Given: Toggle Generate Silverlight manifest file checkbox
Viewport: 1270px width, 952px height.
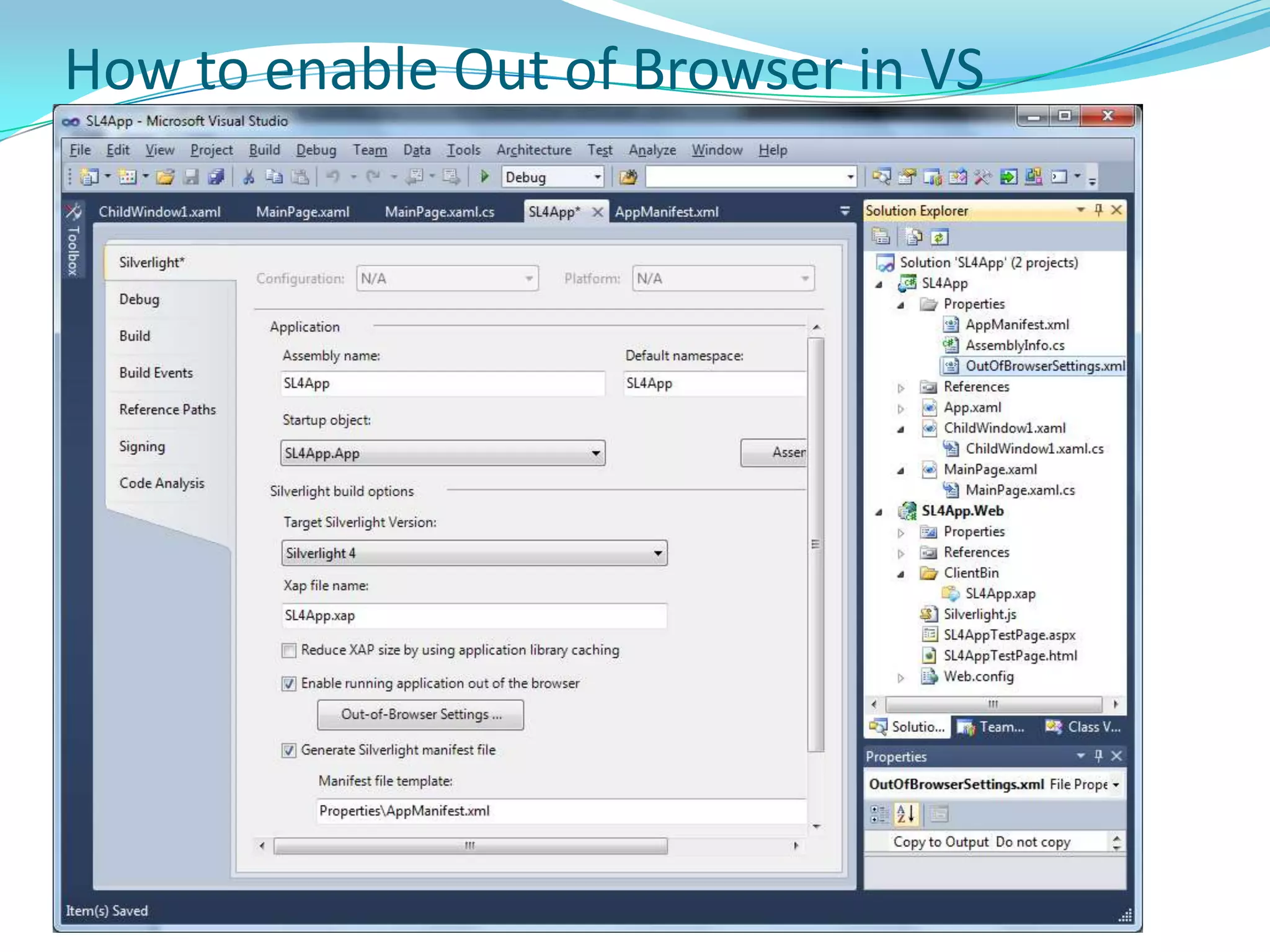Looking at the screenshot, I should pos(289,751).
